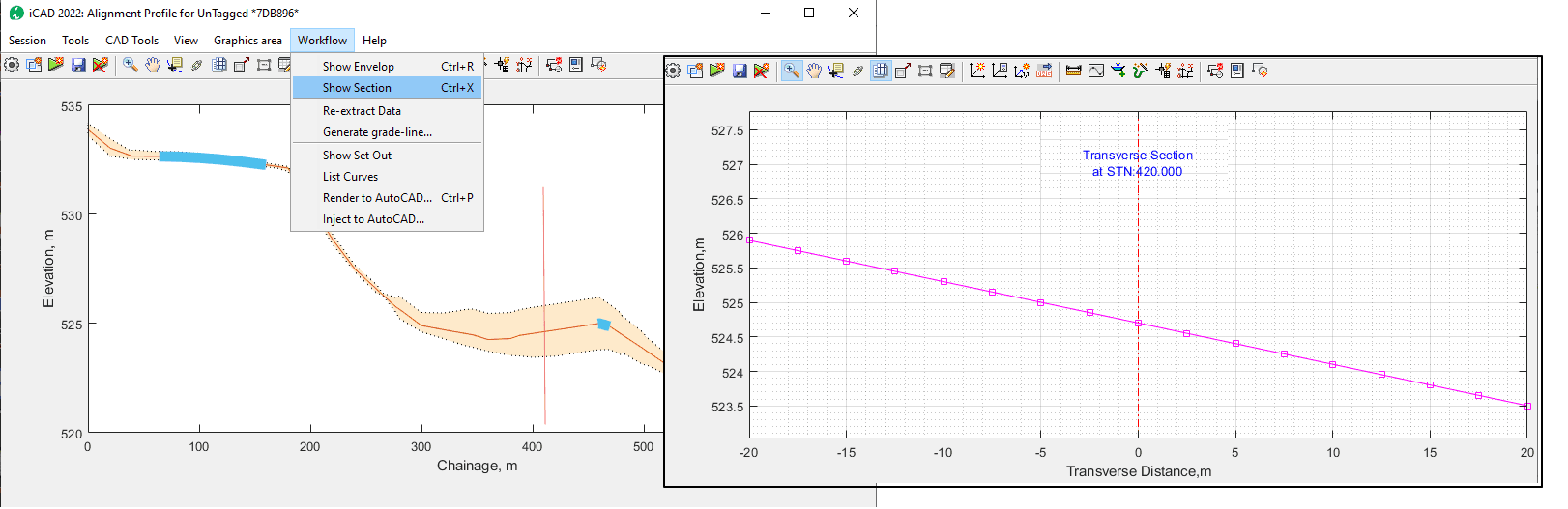Click the ruler measure tool icon
1568x509 pixels.
point(1073,71)
